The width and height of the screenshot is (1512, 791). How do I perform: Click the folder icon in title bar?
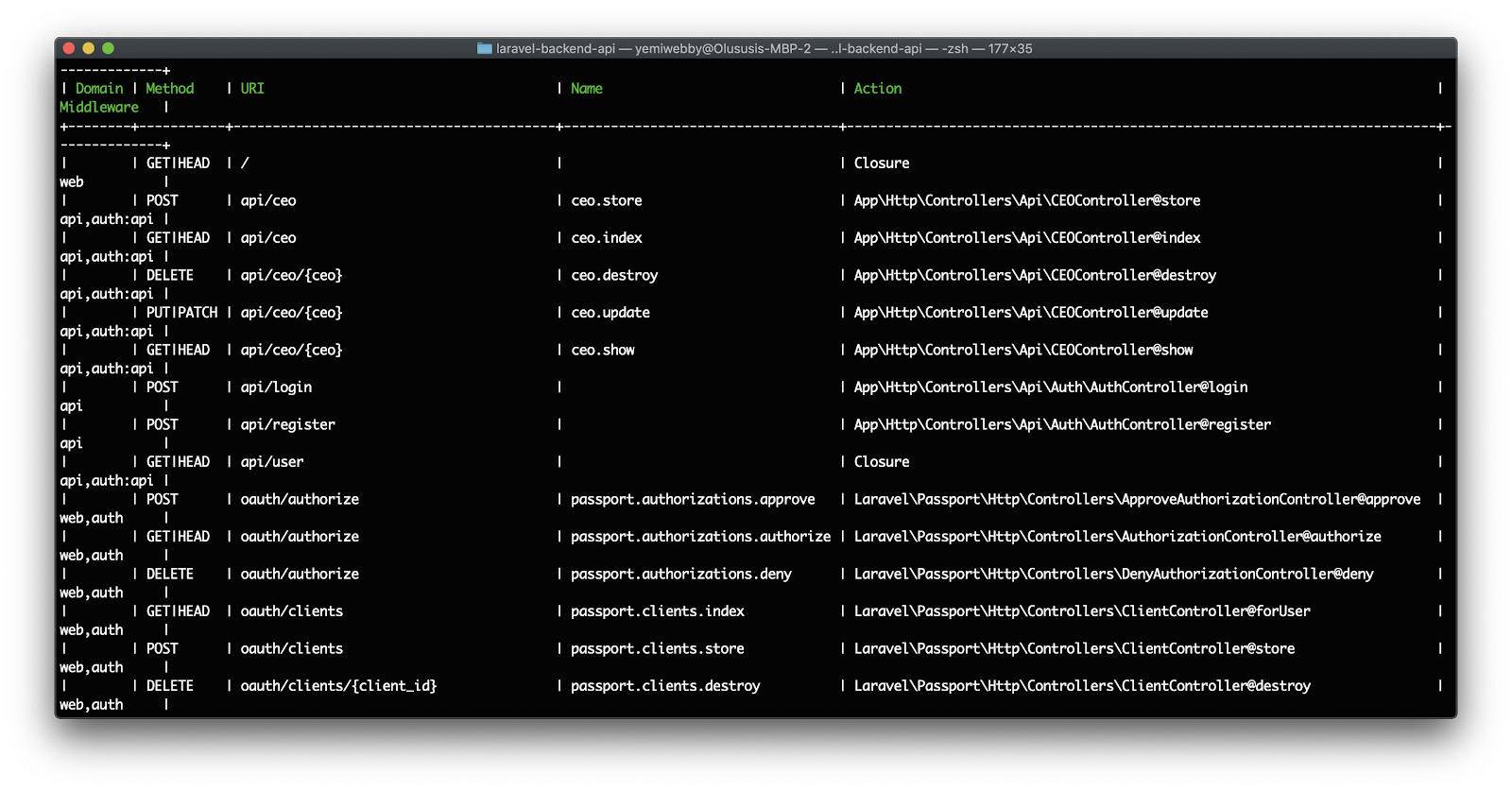point(485,48)
